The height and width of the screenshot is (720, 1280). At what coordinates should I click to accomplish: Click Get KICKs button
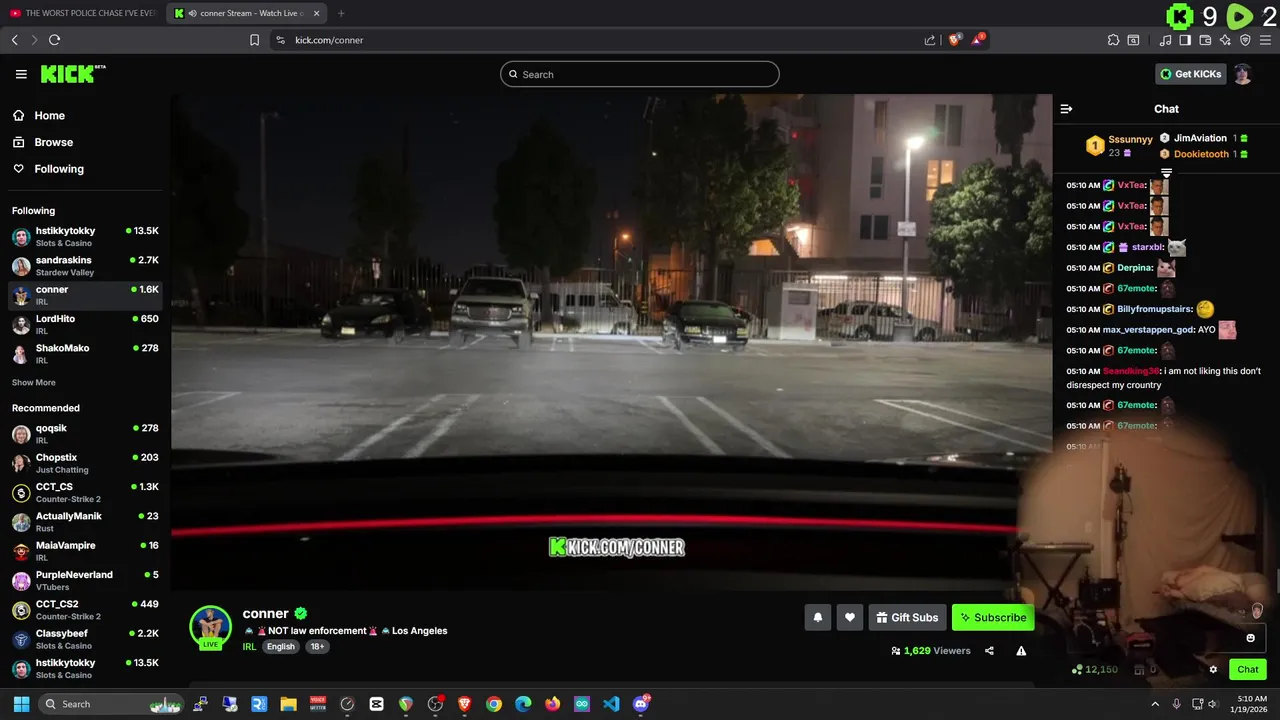click(1190, 74)
